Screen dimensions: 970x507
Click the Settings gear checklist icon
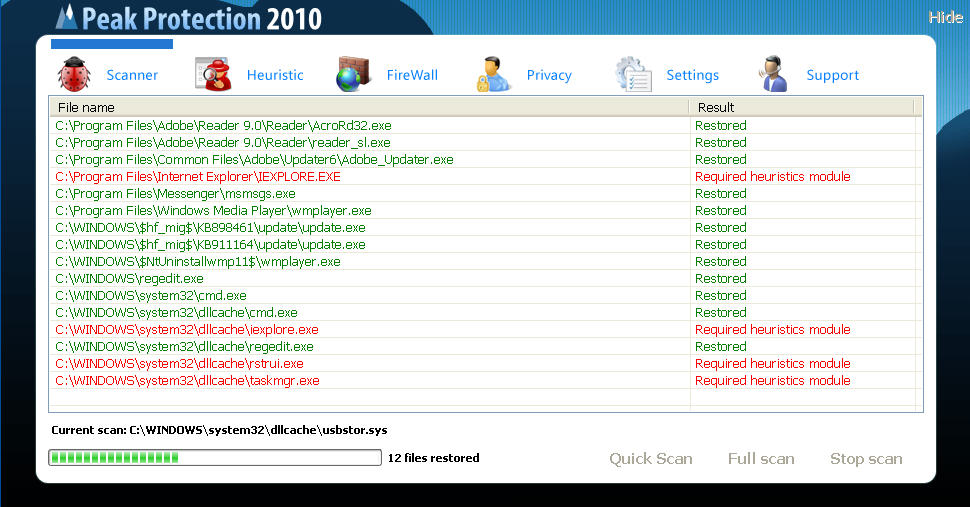[x=633, y=74]
